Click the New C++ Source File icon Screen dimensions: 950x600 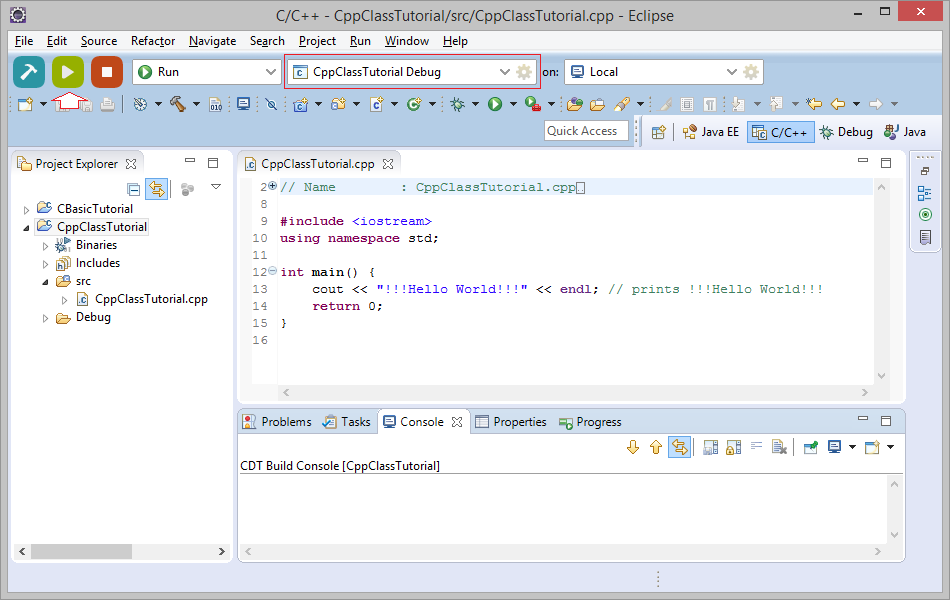(376, 104)
